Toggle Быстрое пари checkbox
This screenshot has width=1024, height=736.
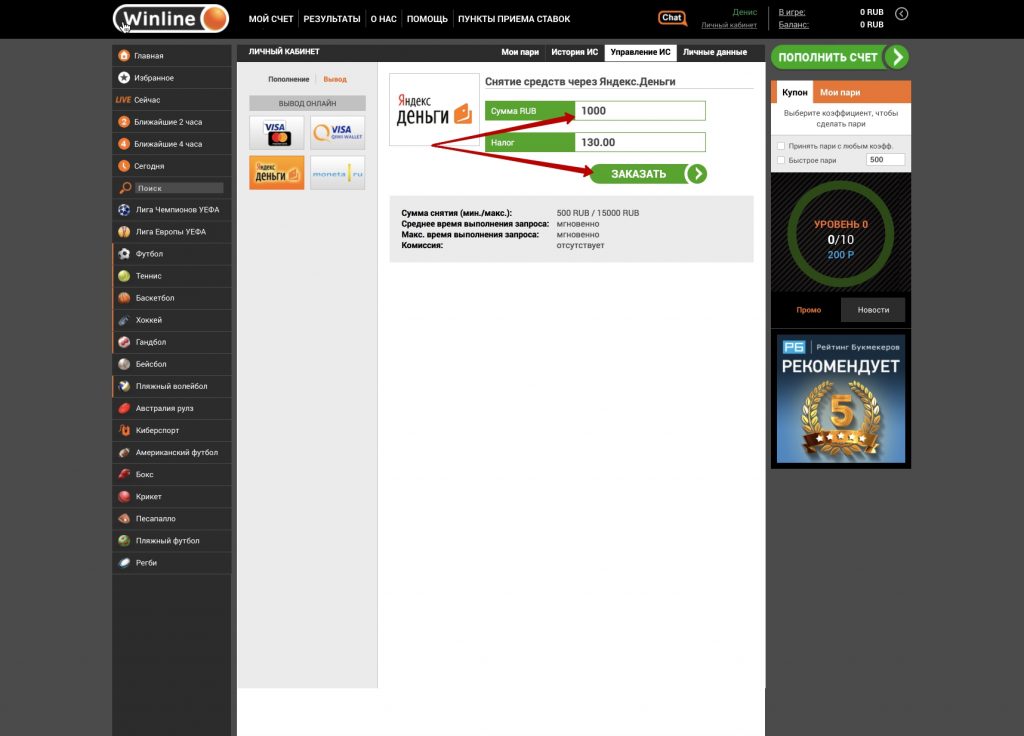coord(781,160)
